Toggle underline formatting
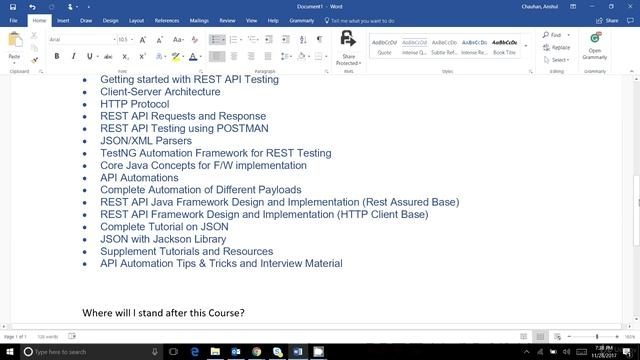The height and width of the screenshot is (360, 640). [x=89, y=56]
